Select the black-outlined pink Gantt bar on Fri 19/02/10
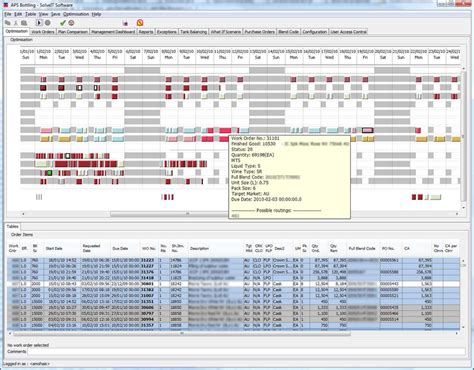Viewport: 474px width, 370px height. click(x=368, y=130)
